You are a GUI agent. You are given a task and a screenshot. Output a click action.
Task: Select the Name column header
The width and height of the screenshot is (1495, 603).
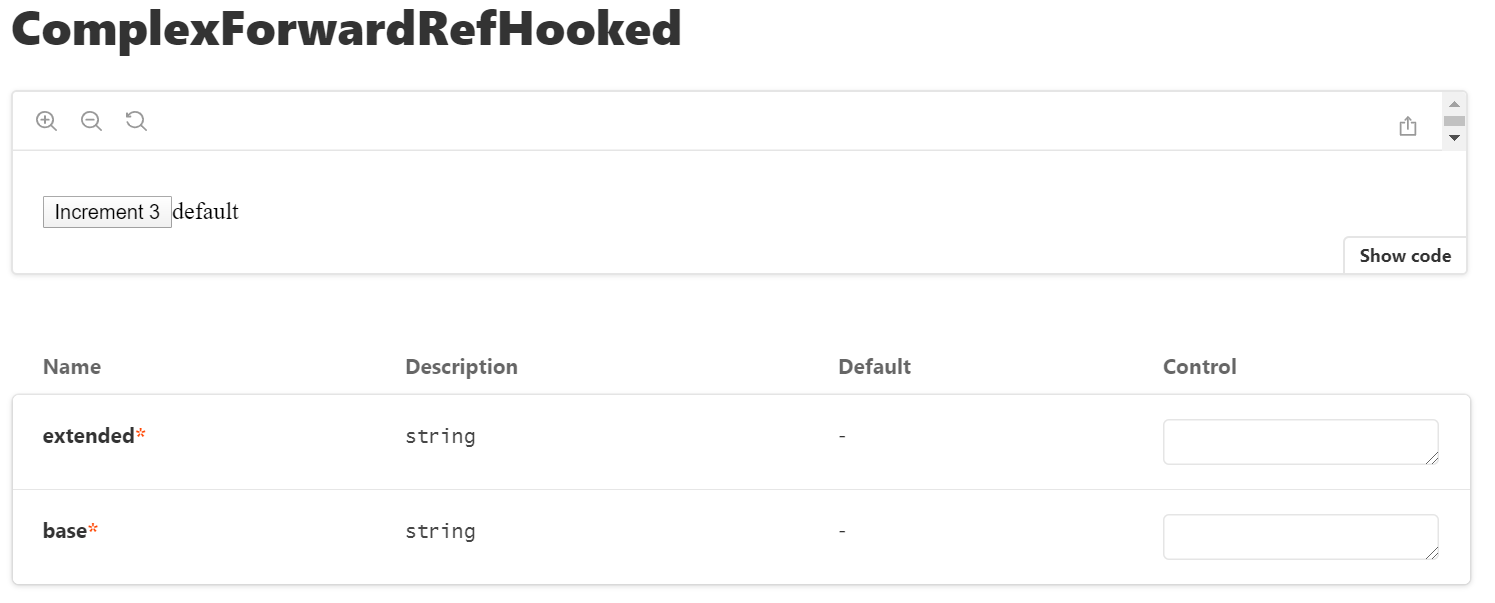tap(71, 366)
